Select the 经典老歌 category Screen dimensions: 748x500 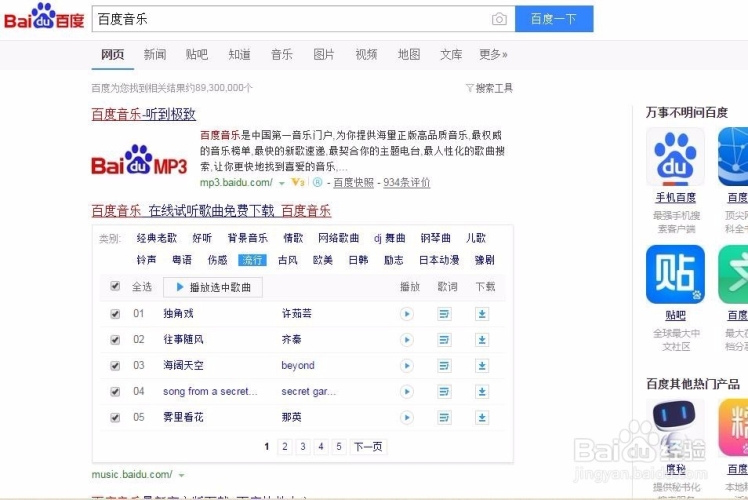click(156, 238)
